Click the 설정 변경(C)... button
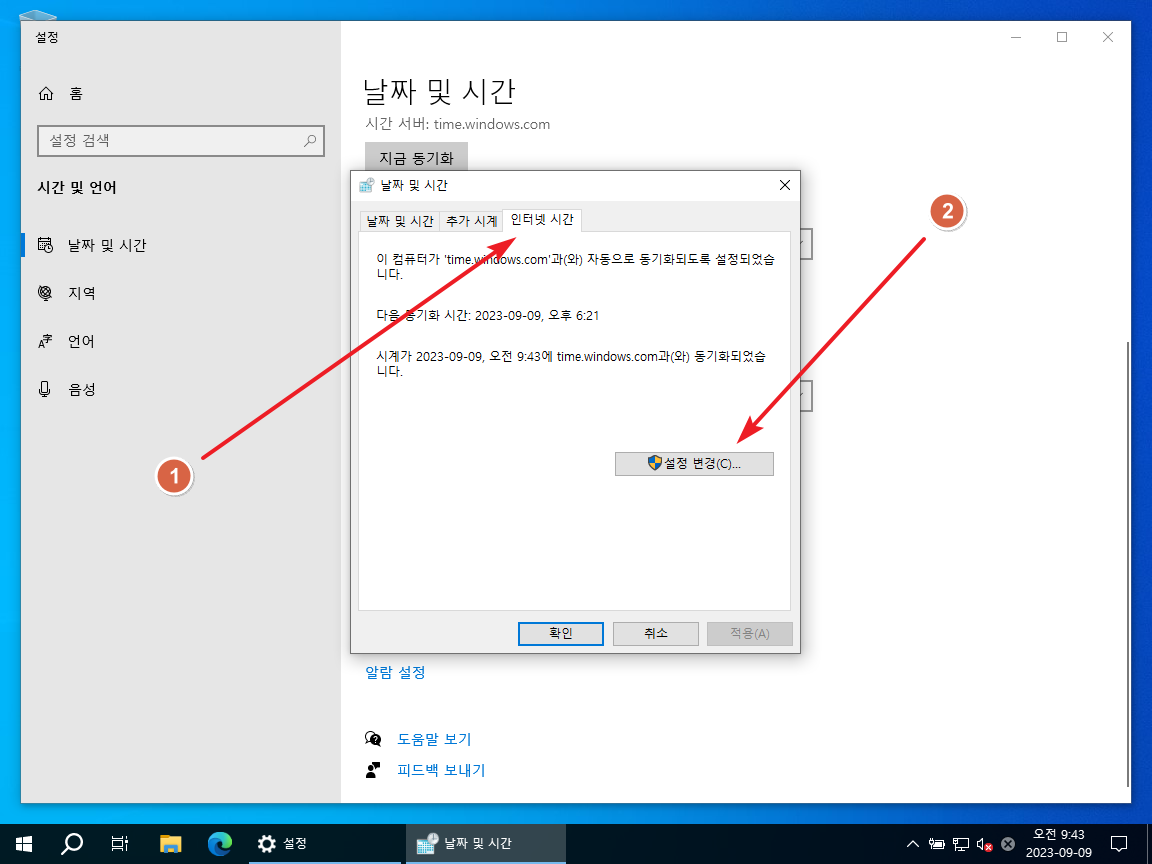The width and height of the screenshot is (1152, 864). pyautogui.click(x=694, y=464)
